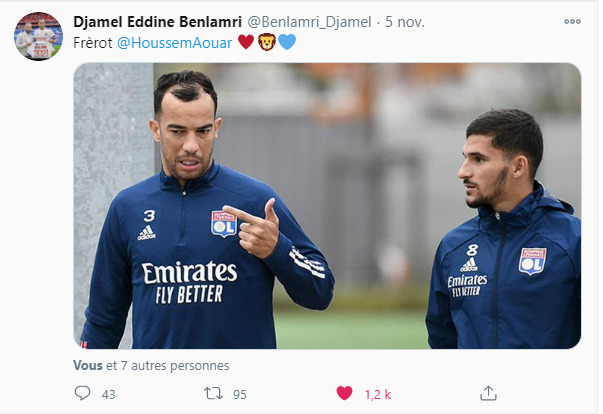
Task: Open the @Benlamri_Djamel handle link
Action: pyautogui.click(x=309, y=22)
